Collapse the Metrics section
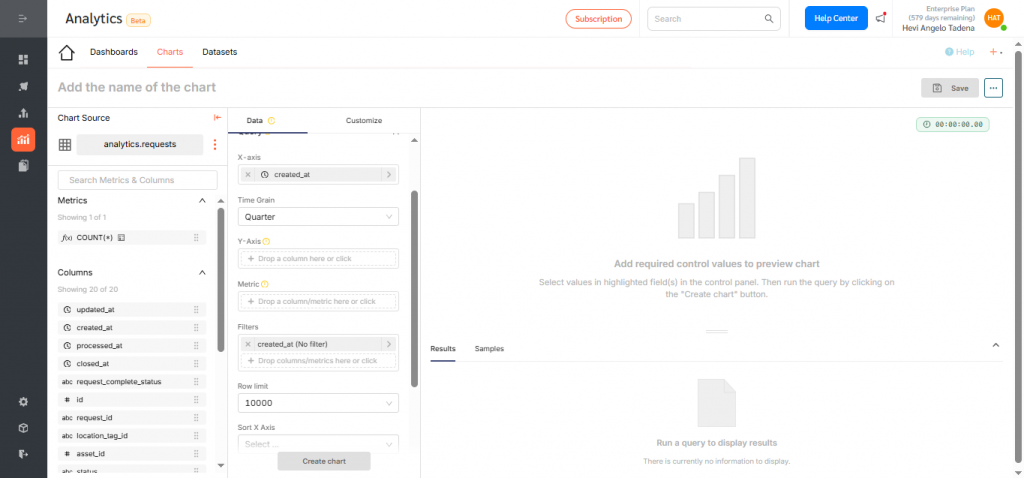The image size is (1024, 478). click(x=202, y=201)
